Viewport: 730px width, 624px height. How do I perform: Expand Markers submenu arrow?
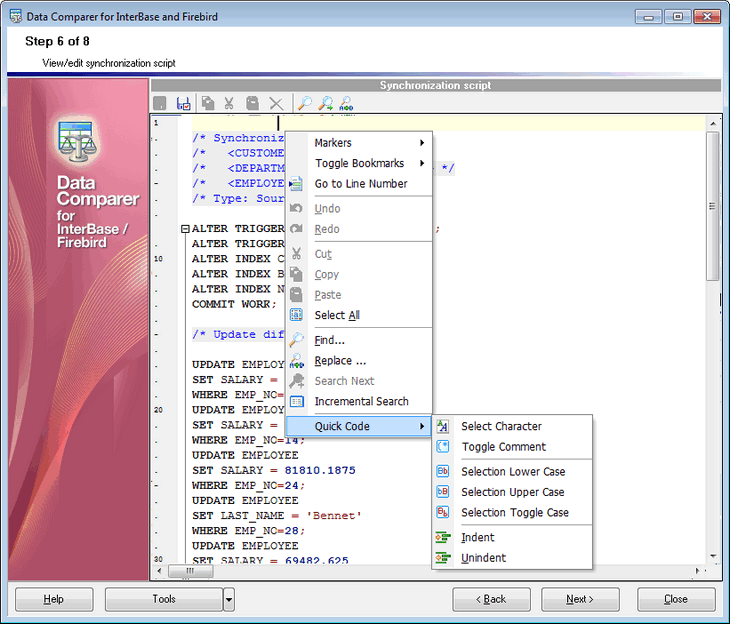point(422,143)
